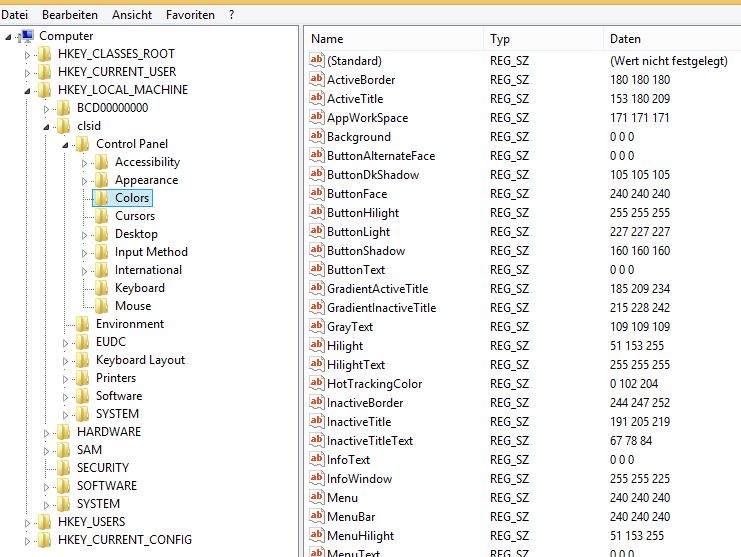Select the SAM key
The width and height of the screenshot is (741, 557).
point(89,450)
